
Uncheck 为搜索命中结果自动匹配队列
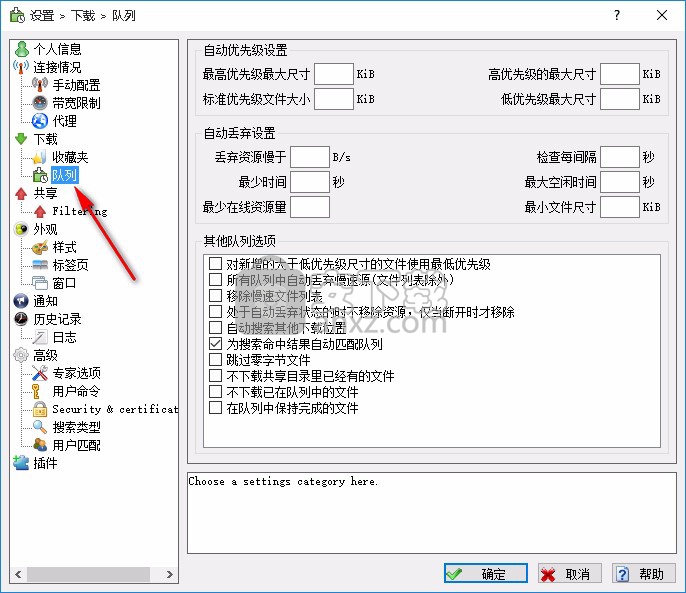coord(215,344)
